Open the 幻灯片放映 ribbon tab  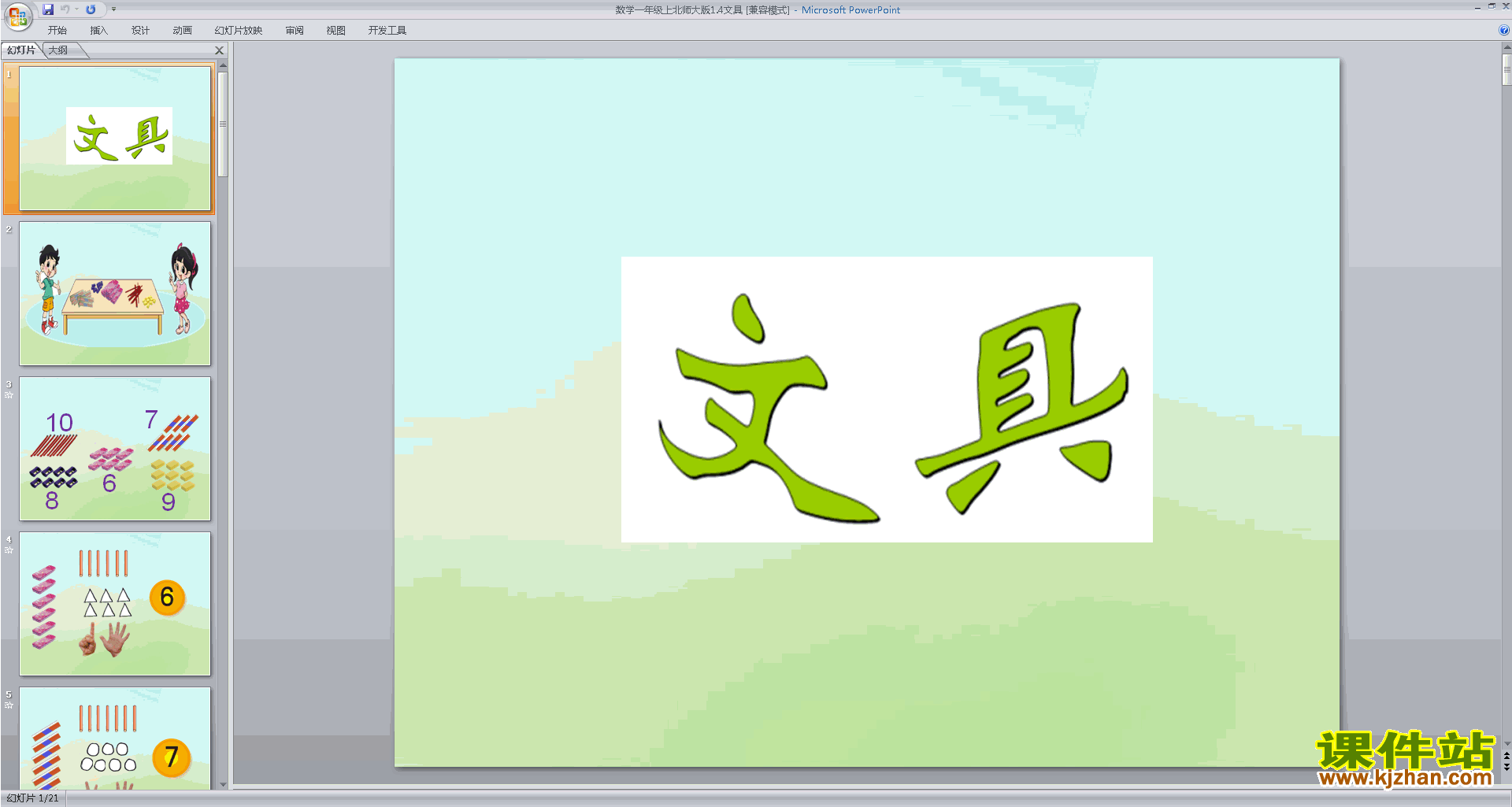pos(239,31)
